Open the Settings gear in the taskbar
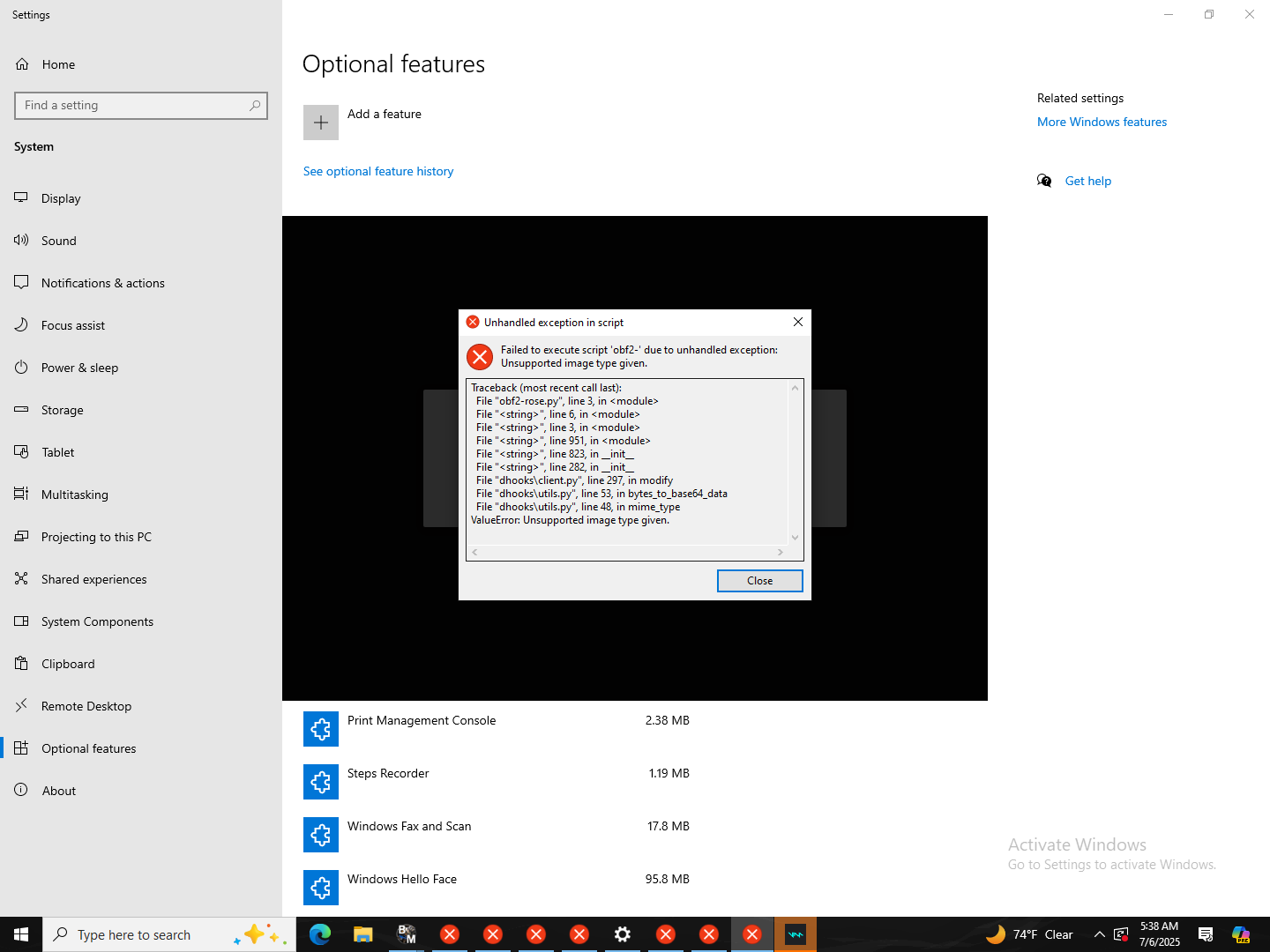The width and height of the screenshot is (1270, 952). [623, 934]
